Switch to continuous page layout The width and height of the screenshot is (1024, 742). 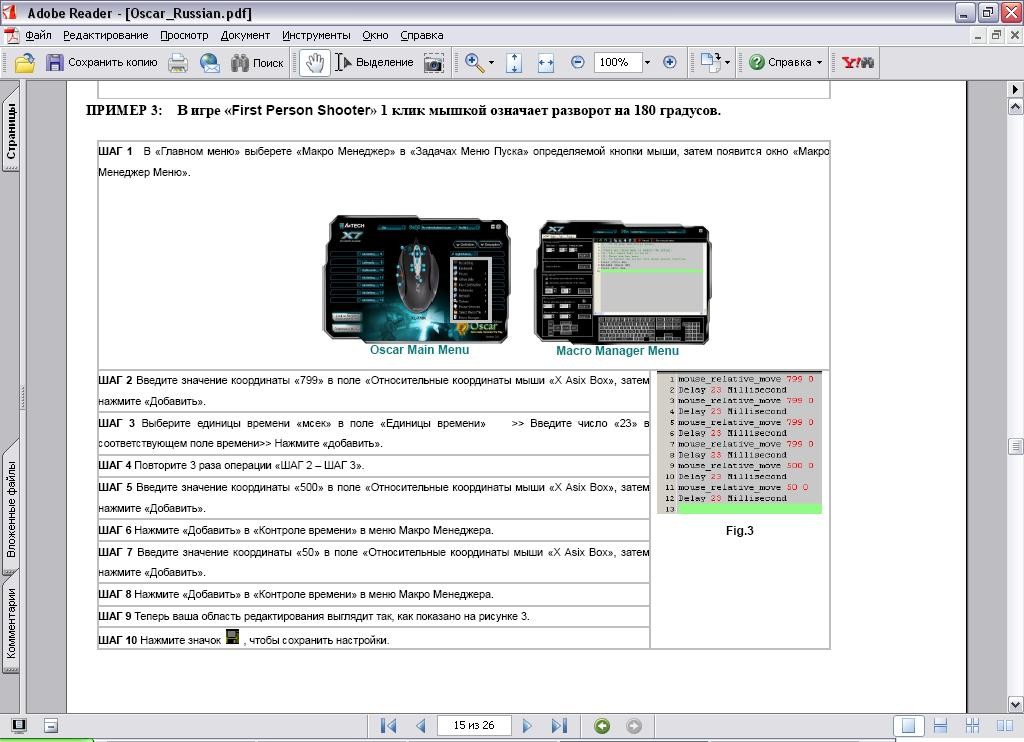click(940, 726)
